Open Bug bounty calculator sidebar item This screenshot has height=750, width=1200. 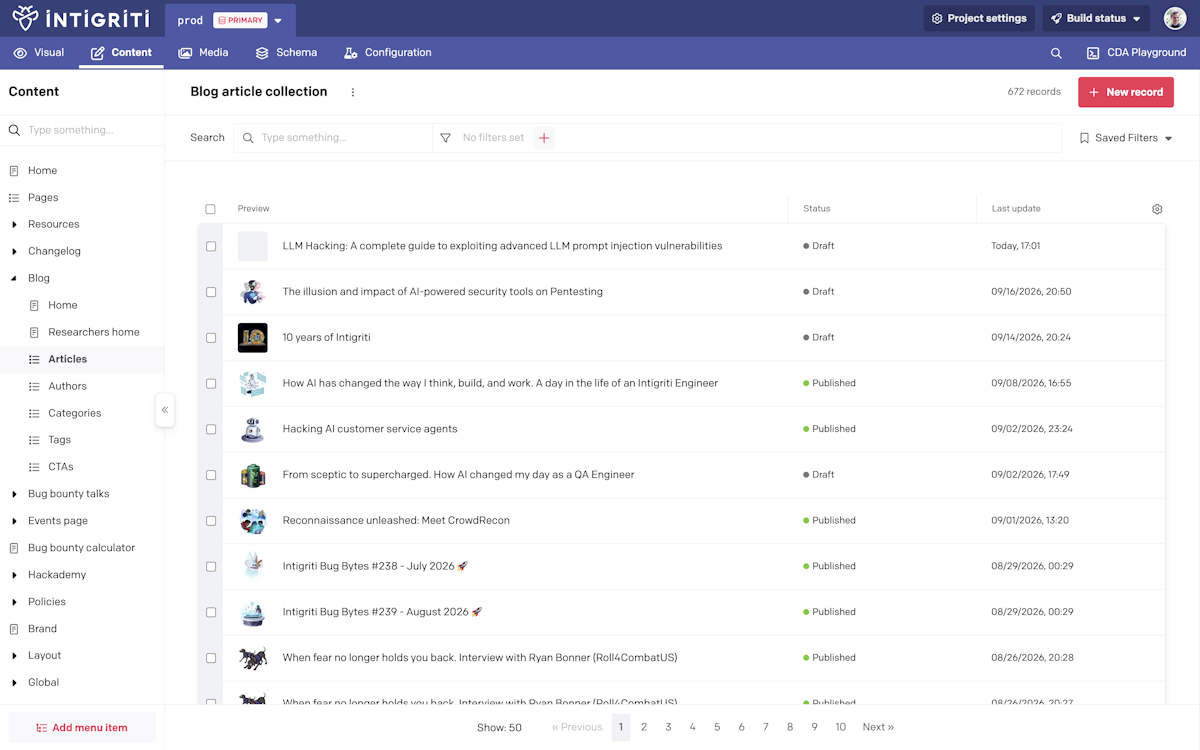82,548
